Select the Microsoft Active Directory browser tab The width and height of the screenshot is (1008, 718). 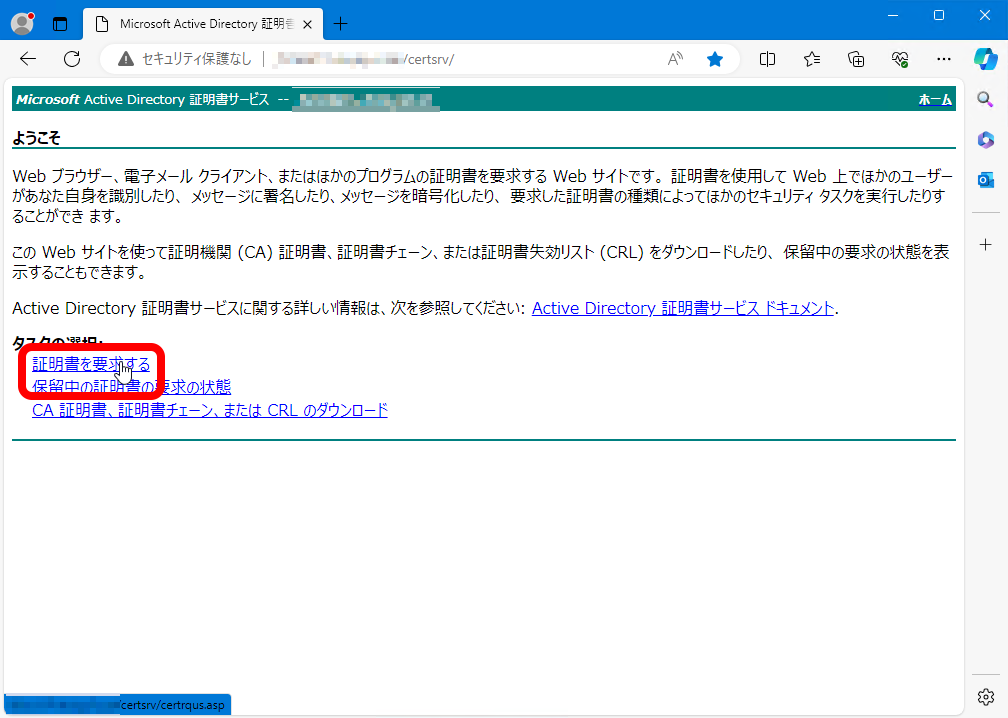(x=203, y=24)
